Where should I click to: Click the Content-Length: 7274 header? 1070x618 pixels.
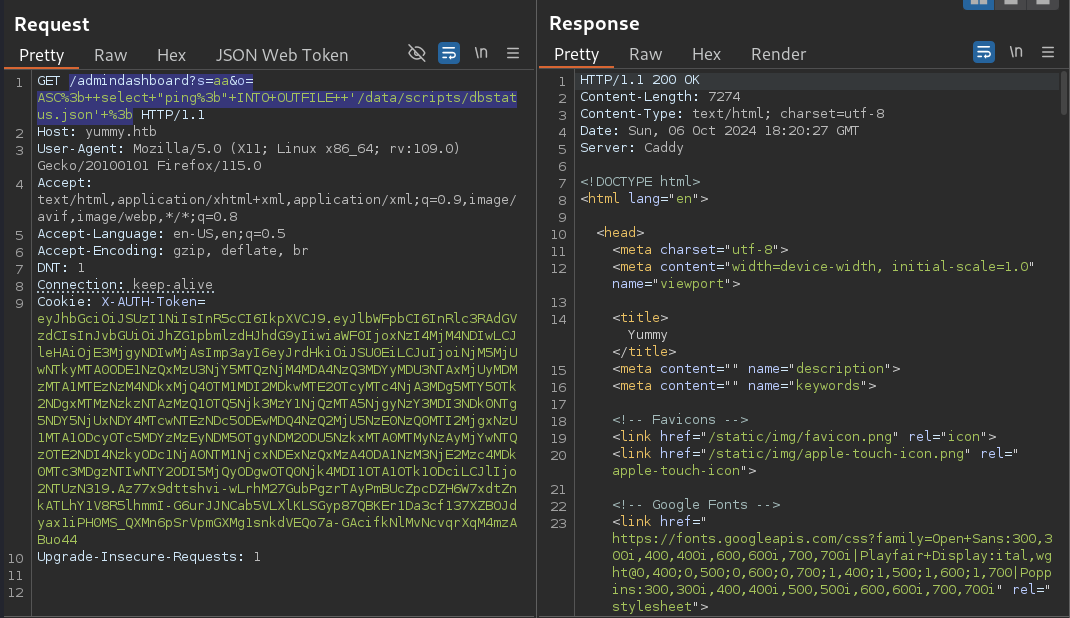point(660,97)
